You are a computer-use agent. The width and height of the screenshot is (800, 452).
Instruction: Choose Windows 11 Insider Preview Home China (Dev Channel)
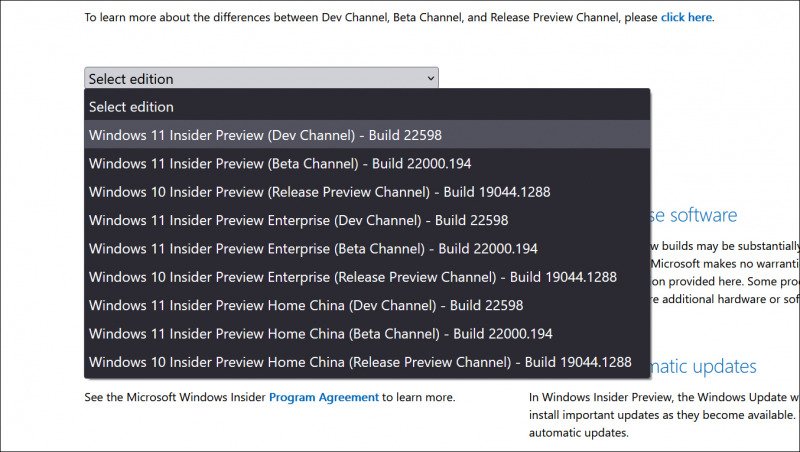coord(367,305)
